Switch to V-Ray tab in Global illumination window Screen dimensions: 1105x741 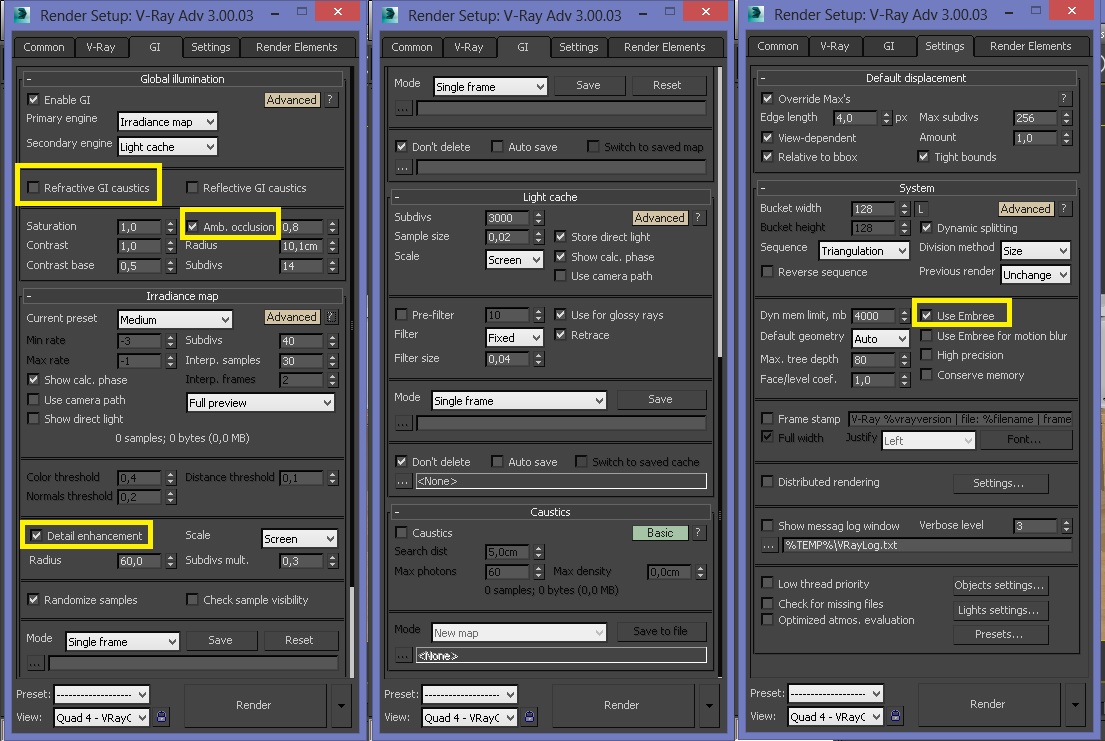101,47
